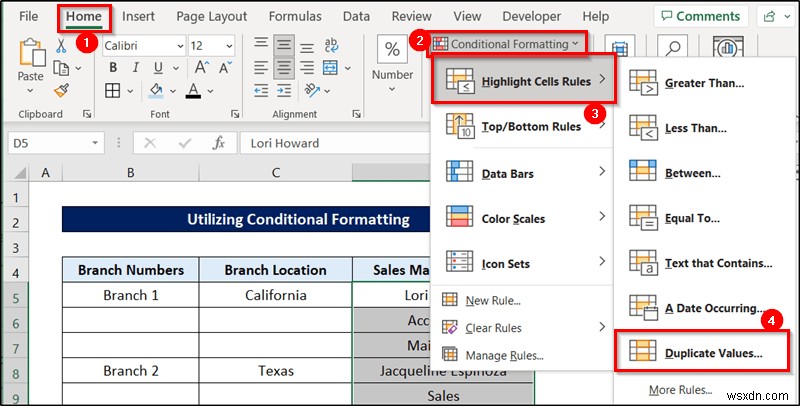Open the Font dialog launcher
The image size is (800, 406).
click(234, 114)
